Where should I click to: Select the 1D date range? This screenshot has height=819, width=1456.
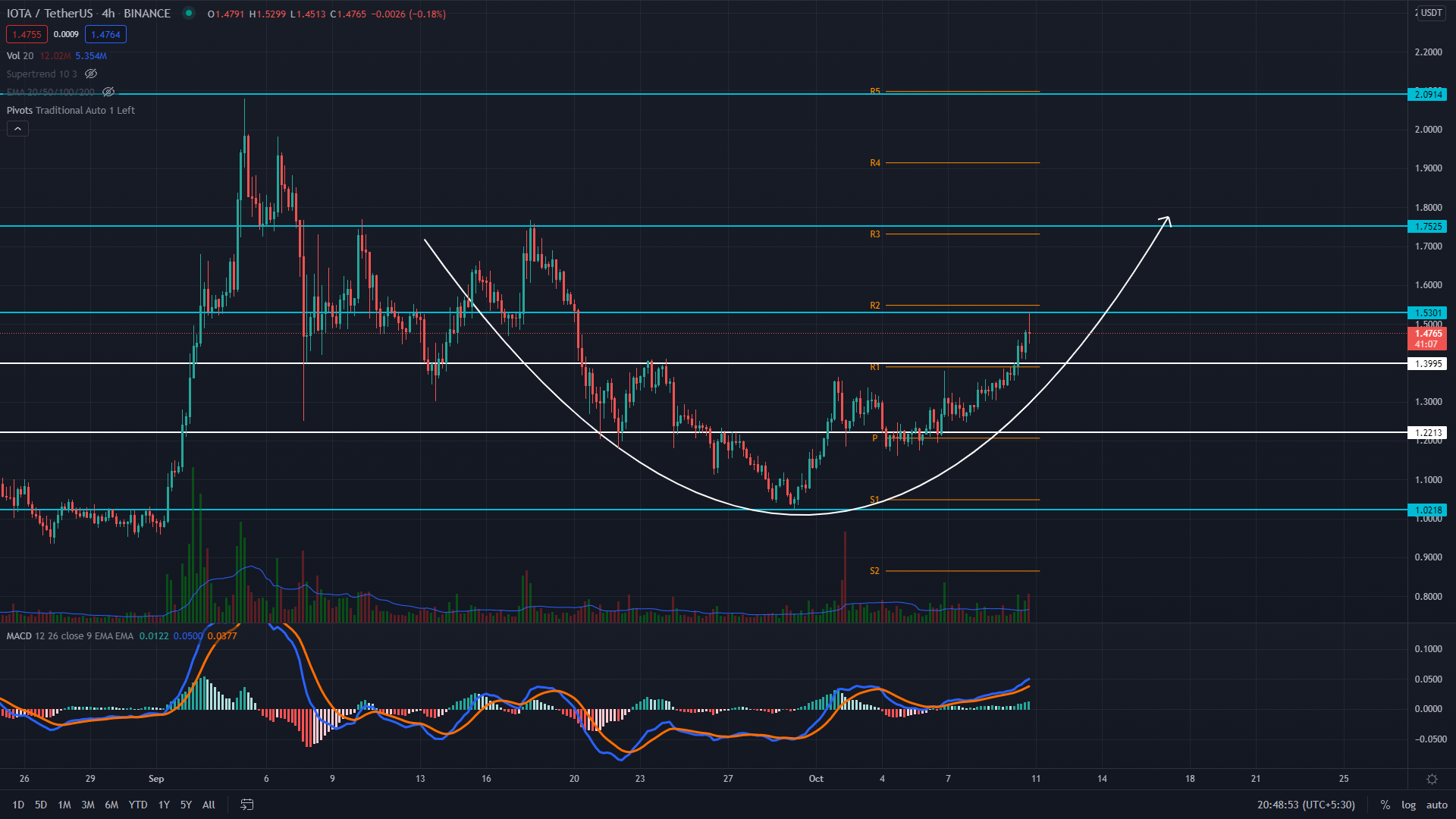tap(18, 805)
